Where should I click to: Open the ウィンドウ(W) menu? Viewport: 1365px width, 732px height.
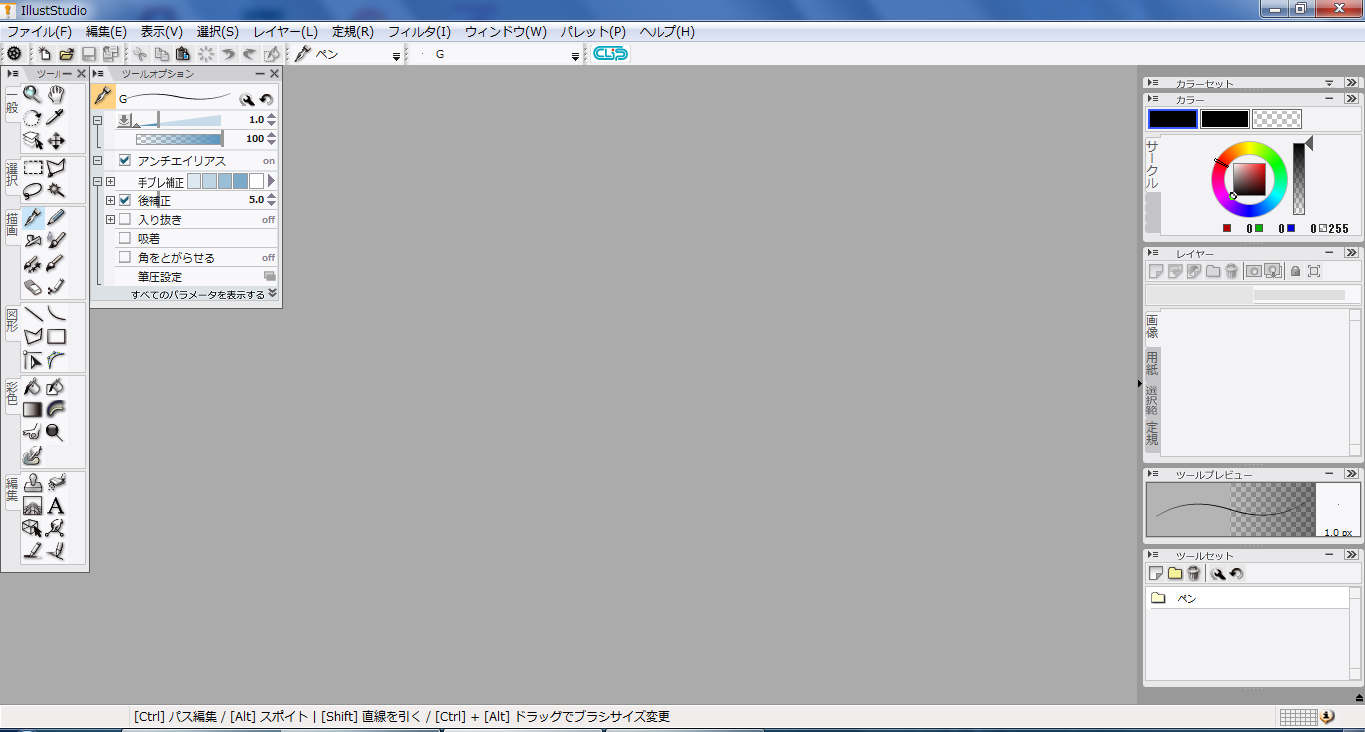point(506,31)
